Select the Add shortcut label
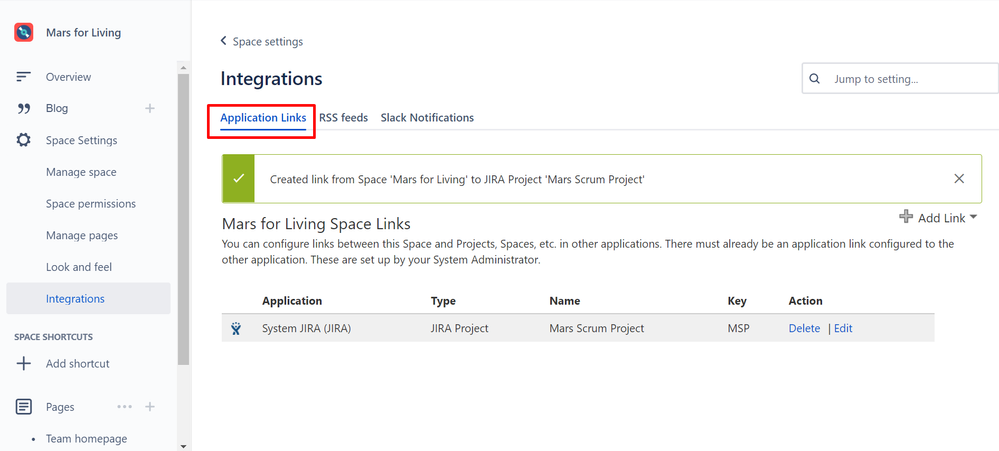This screenshot has height=451, width=999. coord(78,364)
